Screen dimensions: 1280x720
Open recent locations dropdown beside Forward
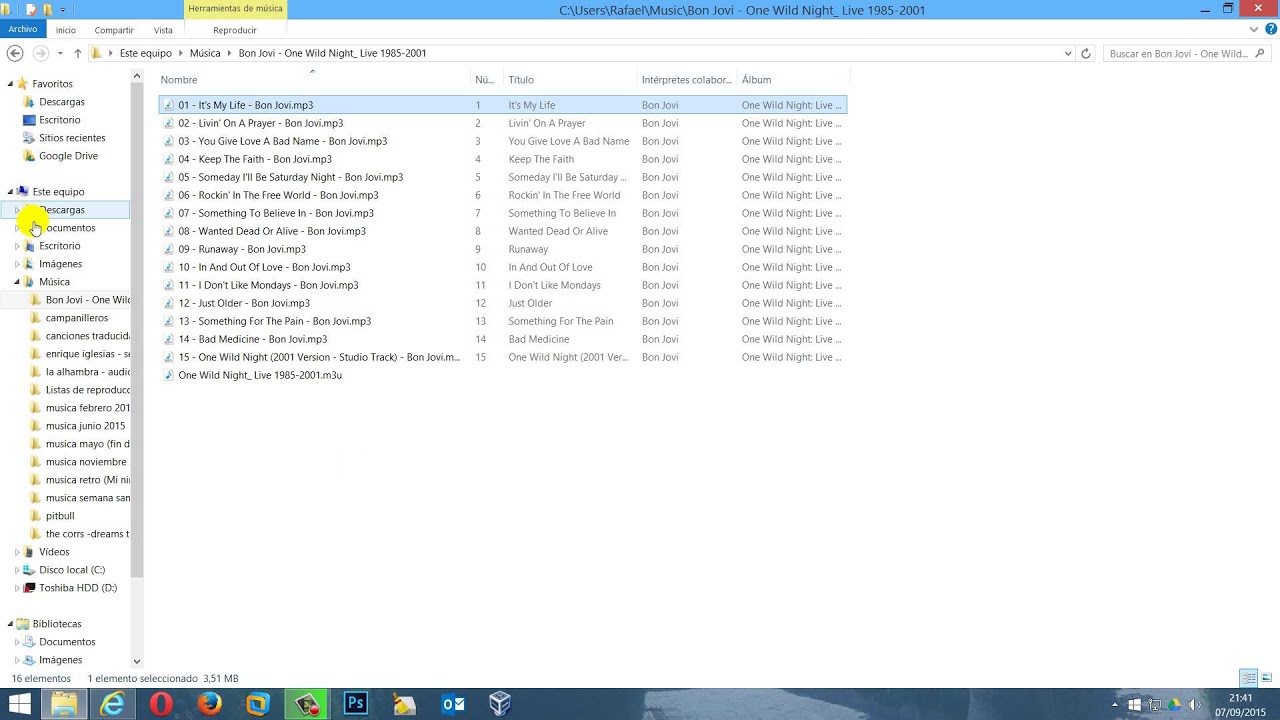coord(60,53)
